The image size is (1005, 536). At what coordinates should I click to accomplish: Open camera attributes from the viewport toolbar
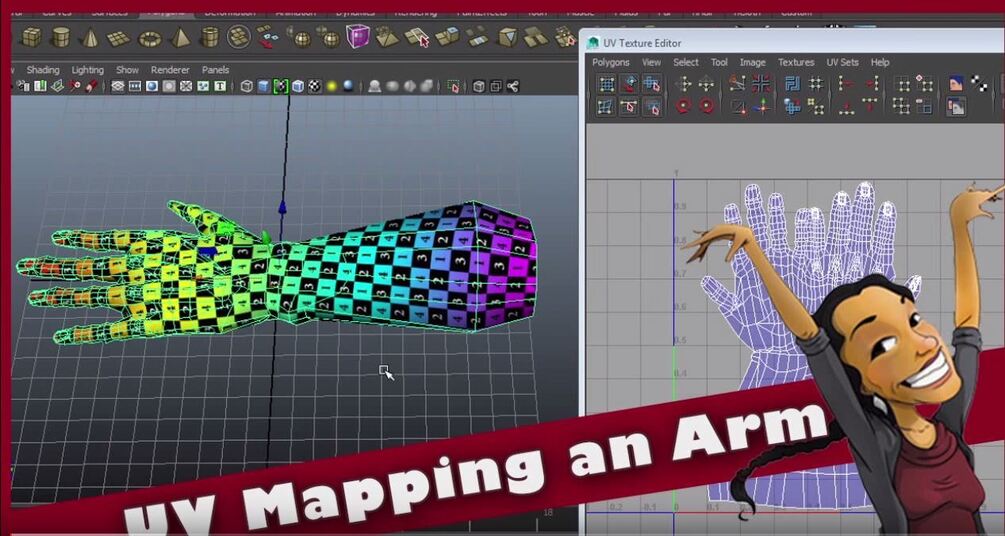[x=23, y=86]
